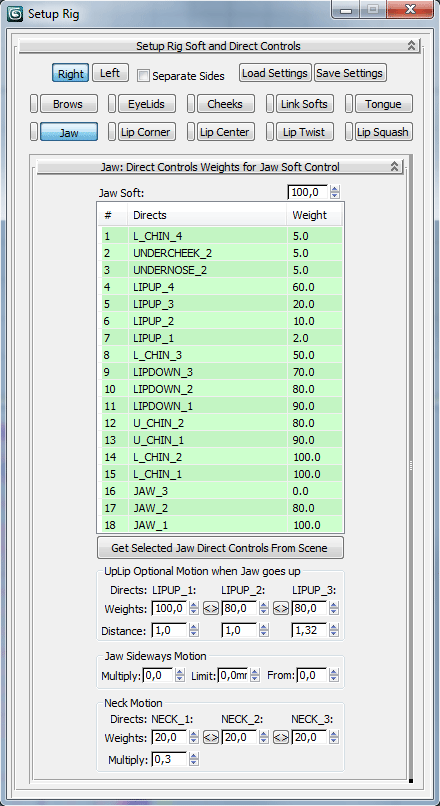
Task: Enable the Separate Sides checkbox
Action: [x=144, y=76]
